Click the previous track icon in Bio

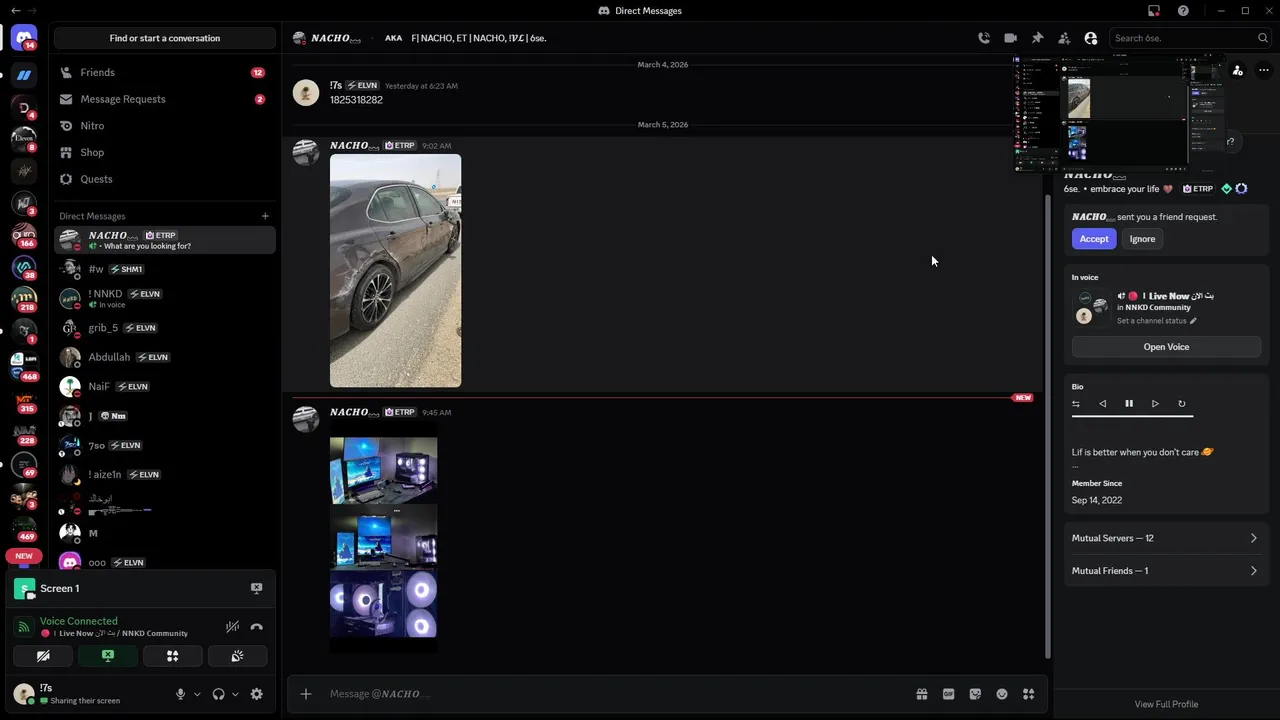tap(1102, 404)
